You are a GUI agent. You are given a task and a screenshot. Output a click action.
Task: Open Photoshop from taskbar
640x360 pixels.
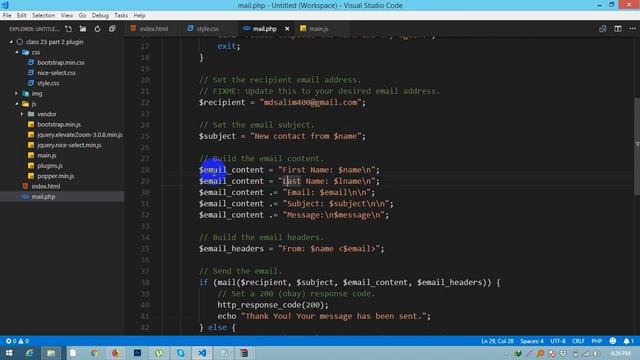[138, 353]
